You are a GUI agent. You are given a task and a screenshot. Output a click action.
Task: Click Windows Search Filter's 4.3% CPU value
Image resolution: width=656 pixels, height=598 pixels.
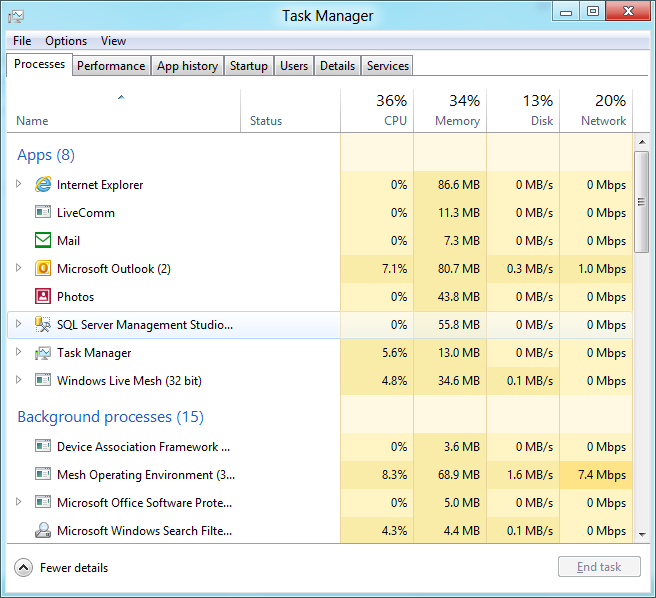394,531
